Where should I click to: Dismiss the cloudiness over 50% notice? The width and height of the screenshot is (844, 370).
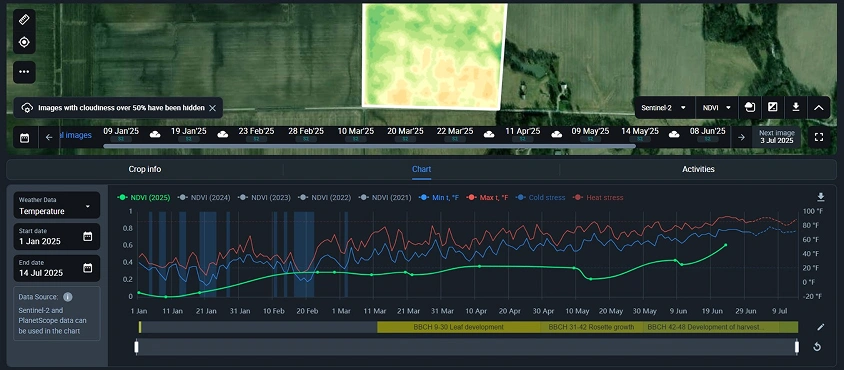[x=213, y=108]
